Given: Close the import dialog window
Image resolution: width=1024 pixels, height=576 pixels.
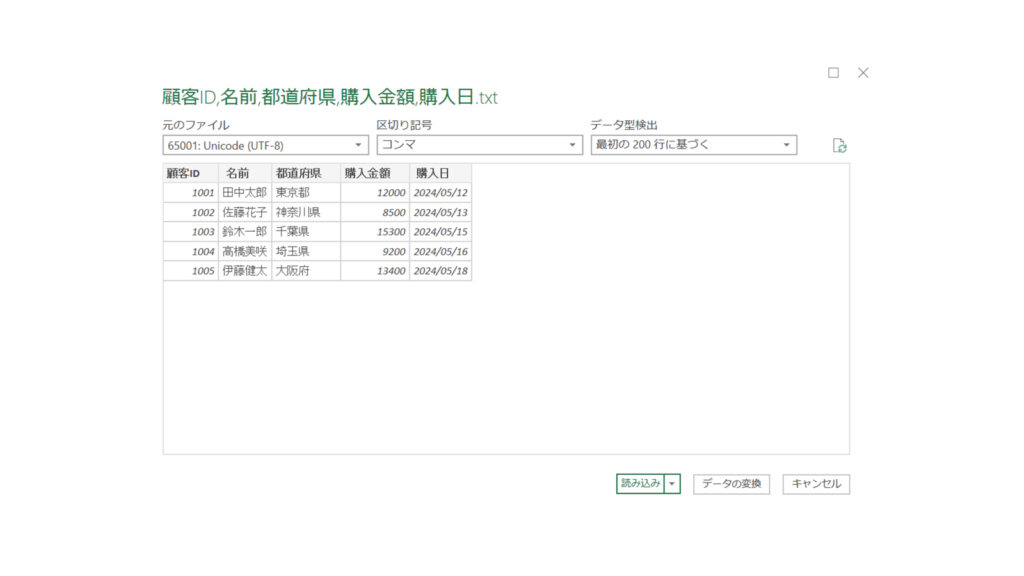Looking at the screenshot, I should pyautogui.click(x=863, y=73).
